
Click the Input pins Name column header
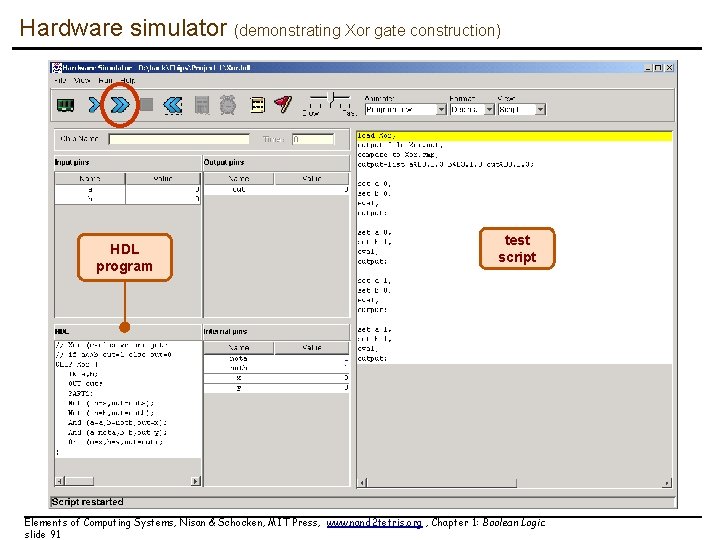click(90, 178)
